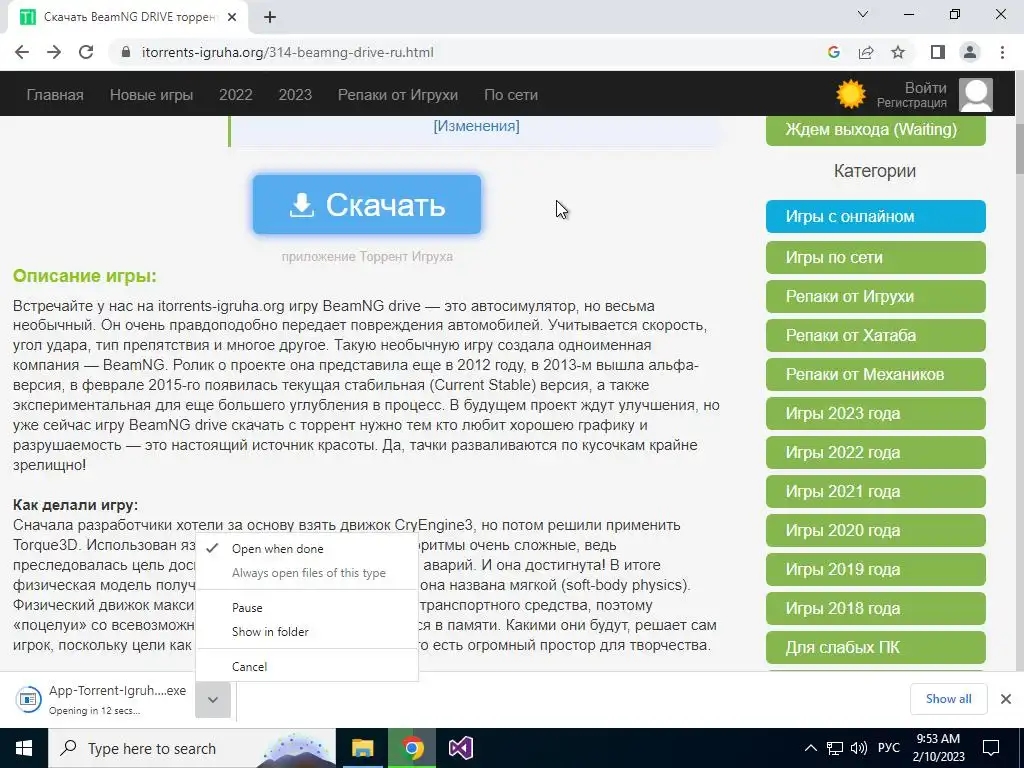Screen dimensions: 1024x768
Task: Open Игры с онлайном category
Action: (x=876, y=216)
